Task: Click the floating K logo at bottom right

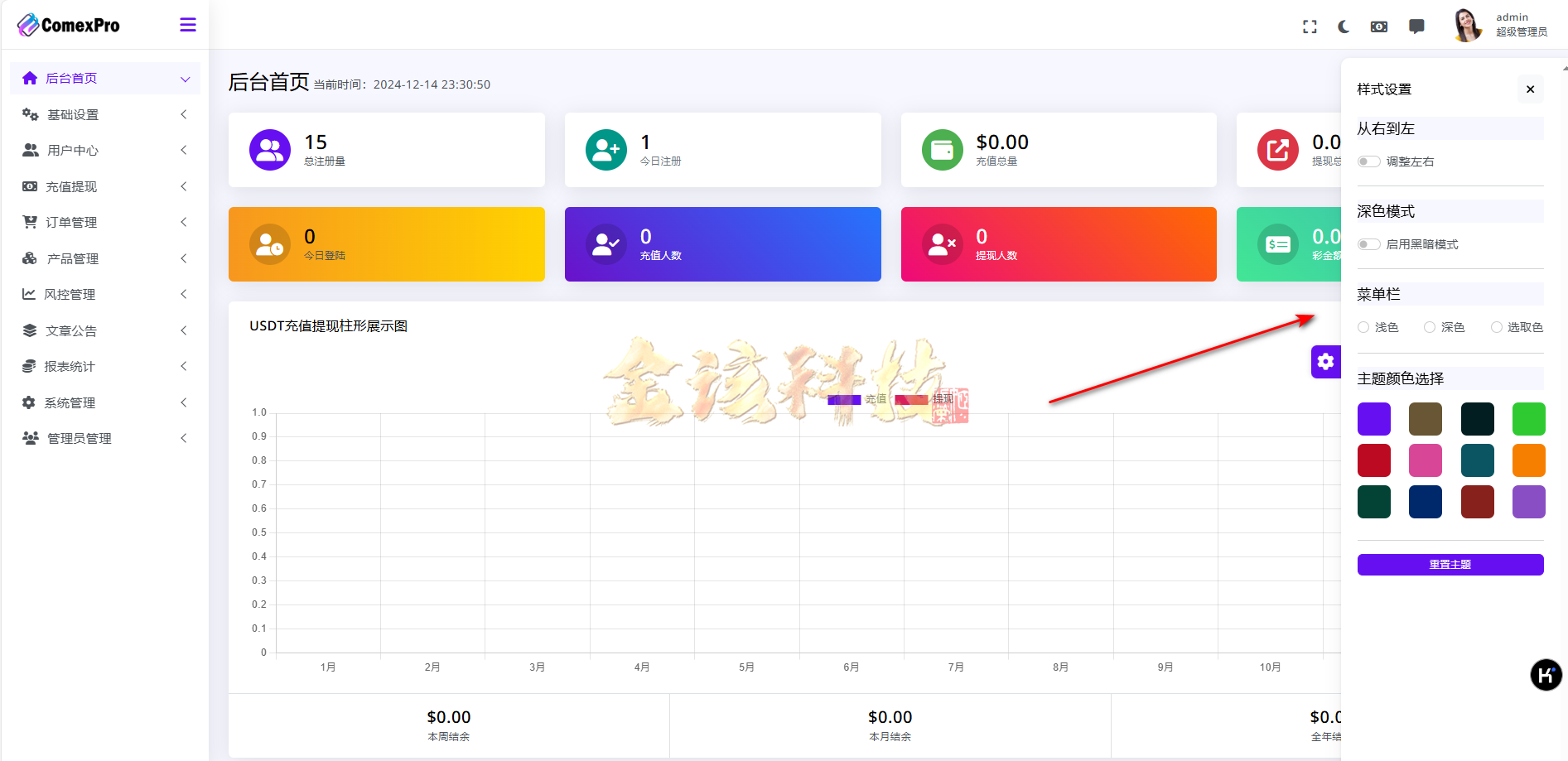Action: 1546,675
